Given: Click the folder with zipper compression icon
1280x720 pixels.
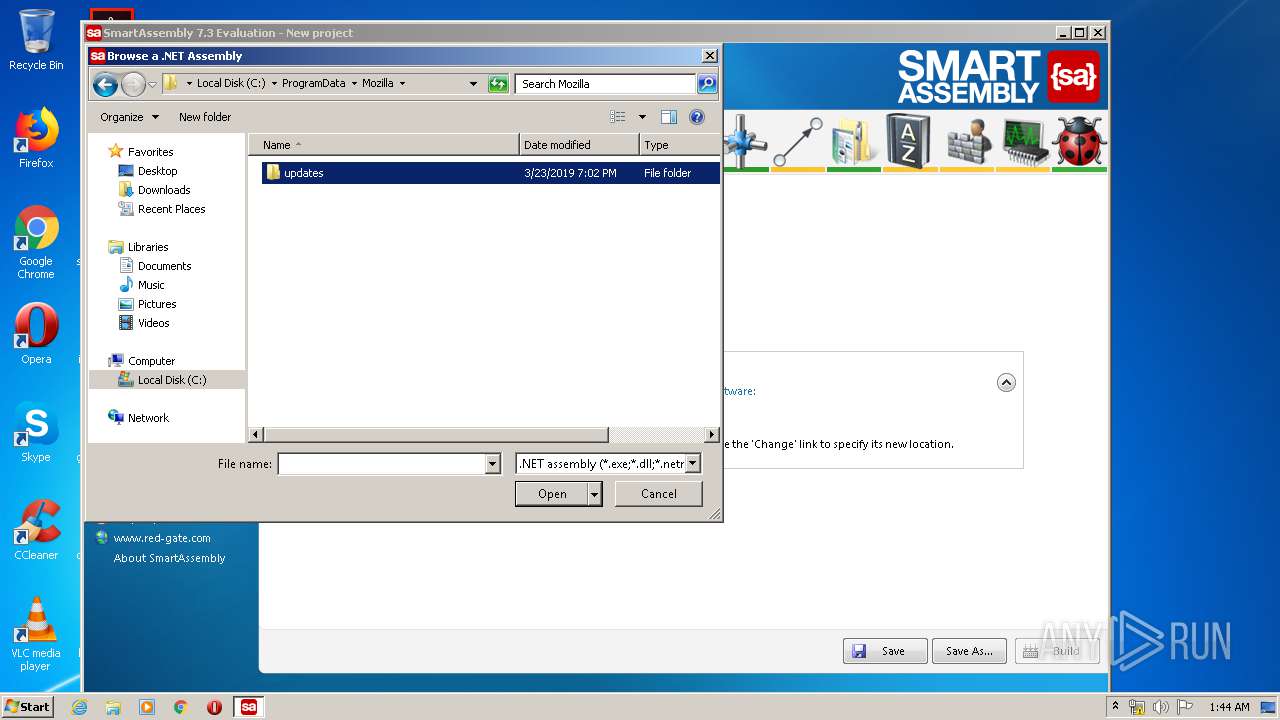Looking at the screenshot, I should tap(853, 141).
